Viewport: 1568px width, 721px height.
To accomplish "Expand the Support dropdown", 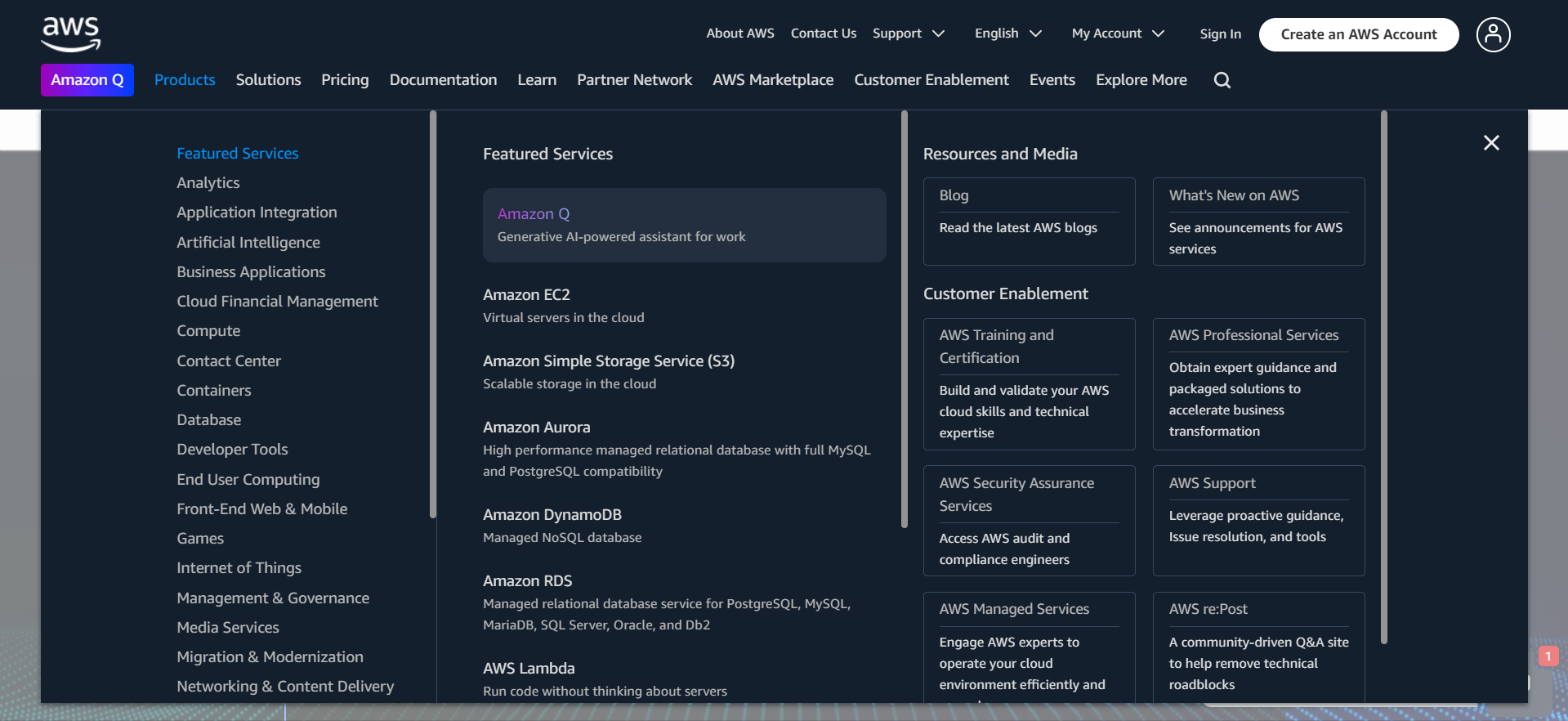I will tap(908, 34).
